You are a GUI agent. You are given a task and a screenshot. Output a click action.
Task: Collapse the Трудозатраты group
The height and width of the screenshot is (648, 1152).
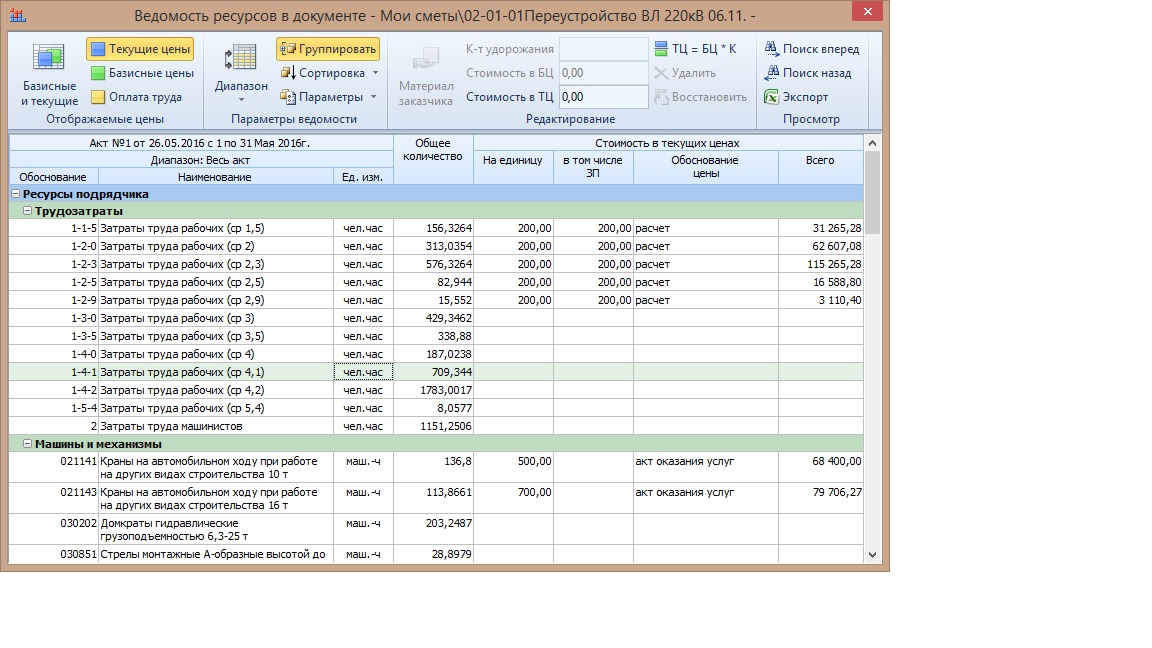point(27,211)
